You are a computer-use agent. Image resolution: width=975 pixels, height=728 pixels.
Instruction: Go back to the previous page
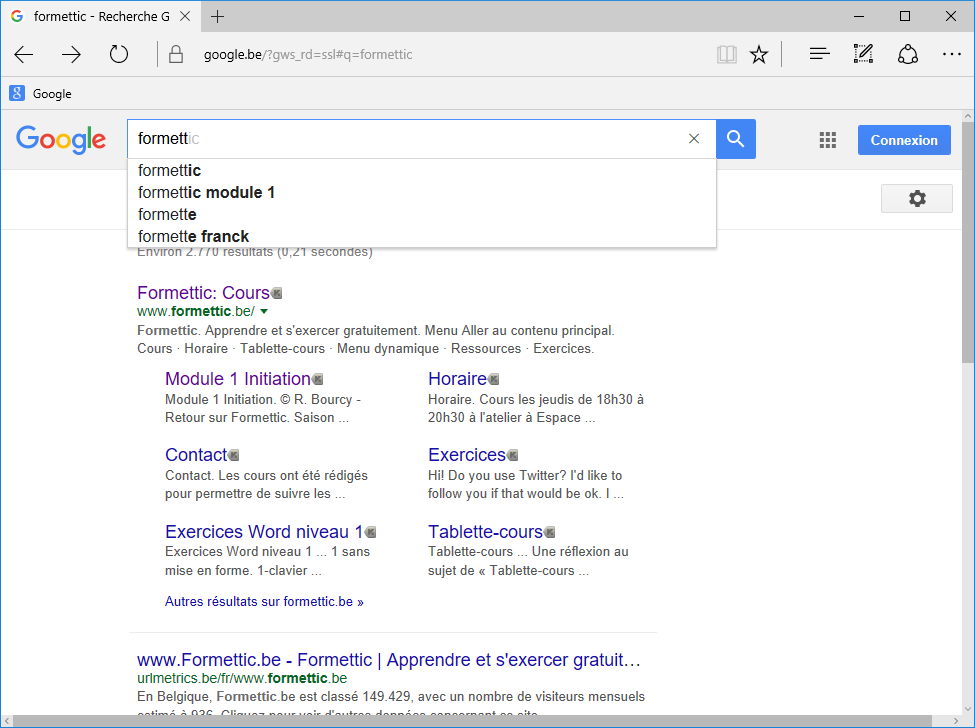(24, 55)
